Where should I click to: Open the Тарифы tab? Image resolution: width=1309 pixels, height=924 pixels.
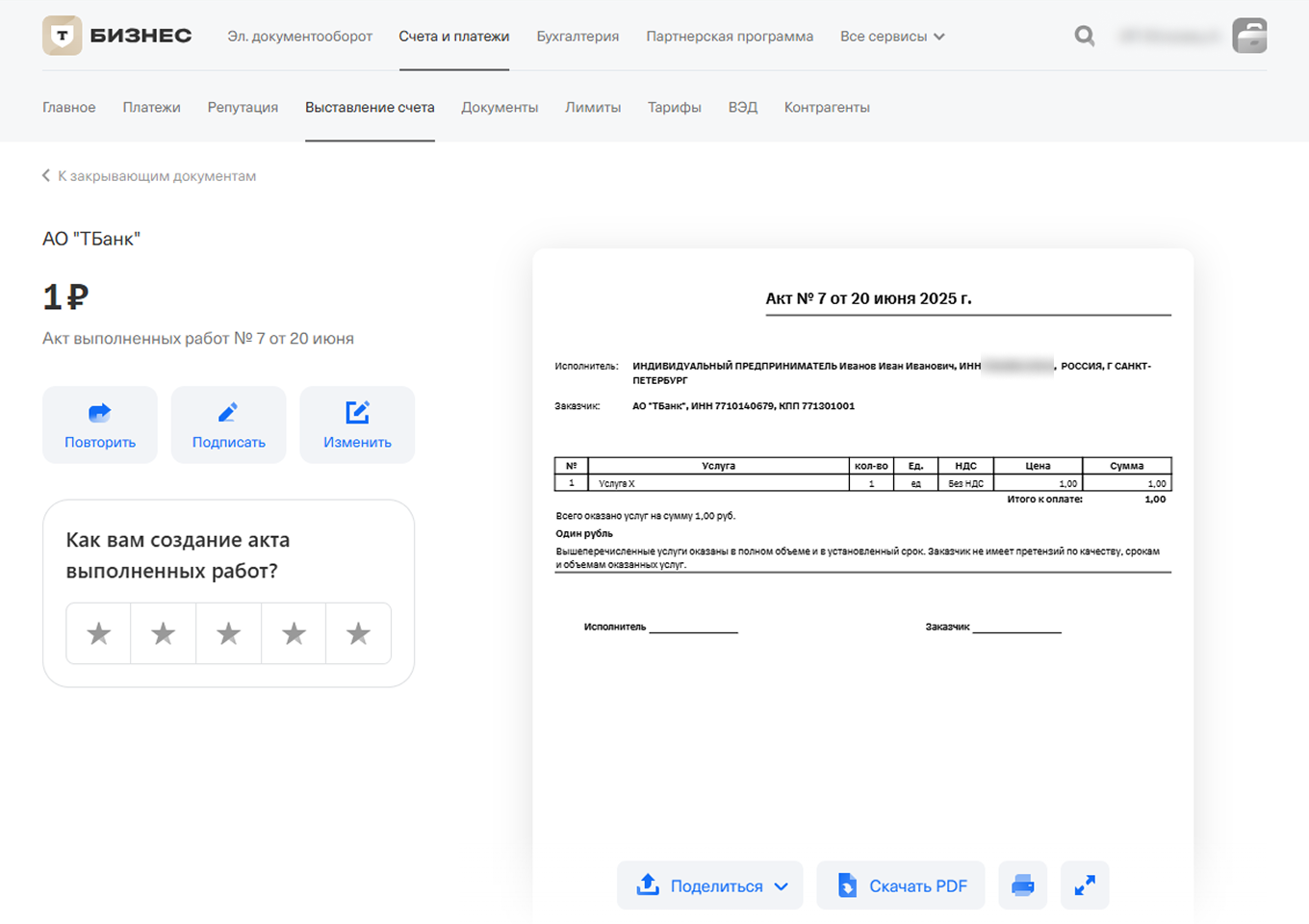[675, 108]
